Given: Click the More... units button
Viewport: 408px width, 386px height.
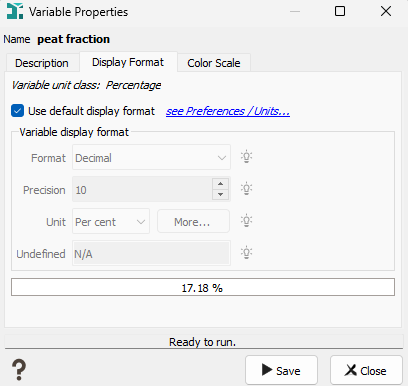Looking at the screenshot, I should [x=193, y=222].
